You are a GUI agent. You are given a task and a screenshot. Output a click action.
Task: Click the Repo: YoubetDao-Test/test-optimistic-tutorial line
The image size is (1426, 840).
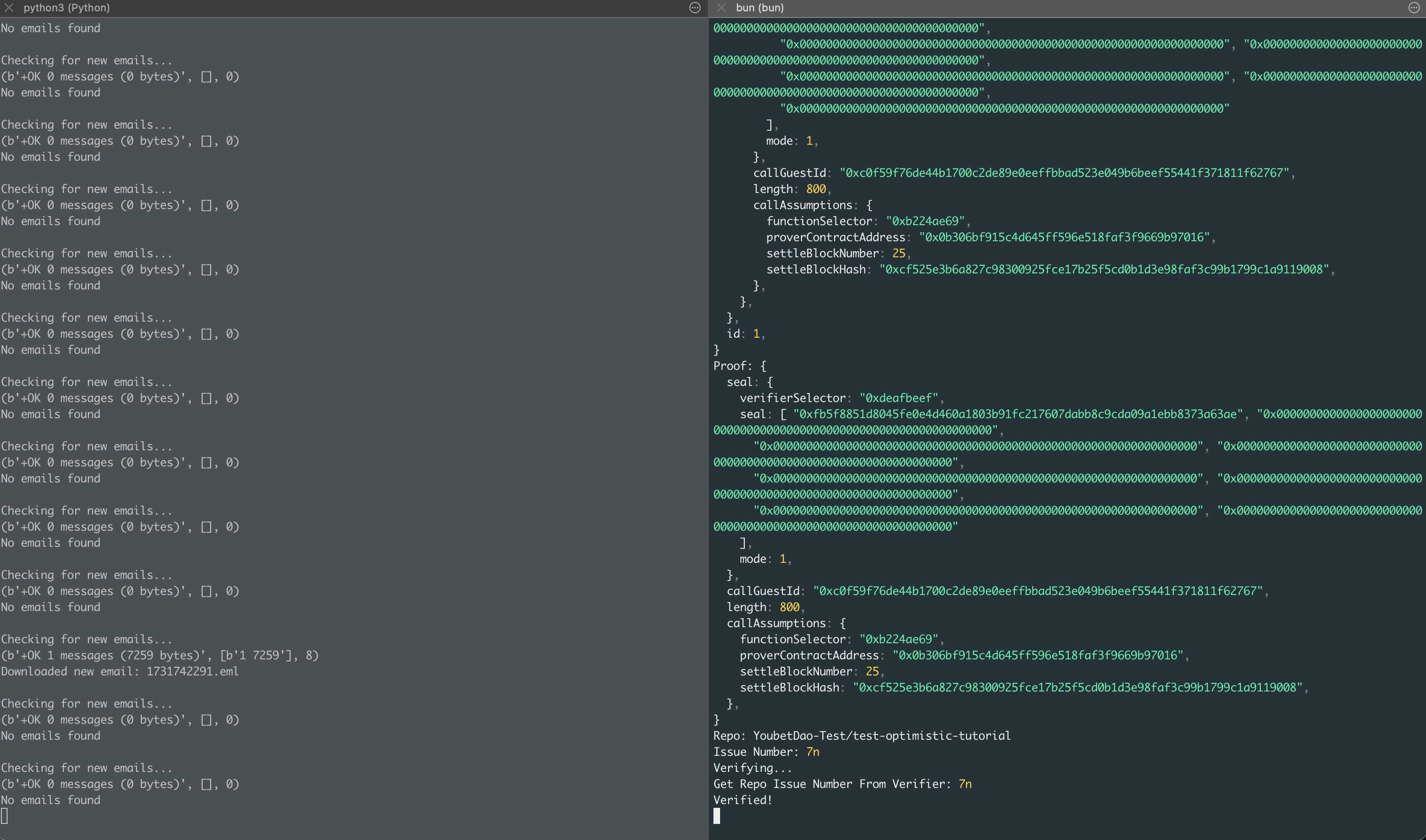coord(862,736)
